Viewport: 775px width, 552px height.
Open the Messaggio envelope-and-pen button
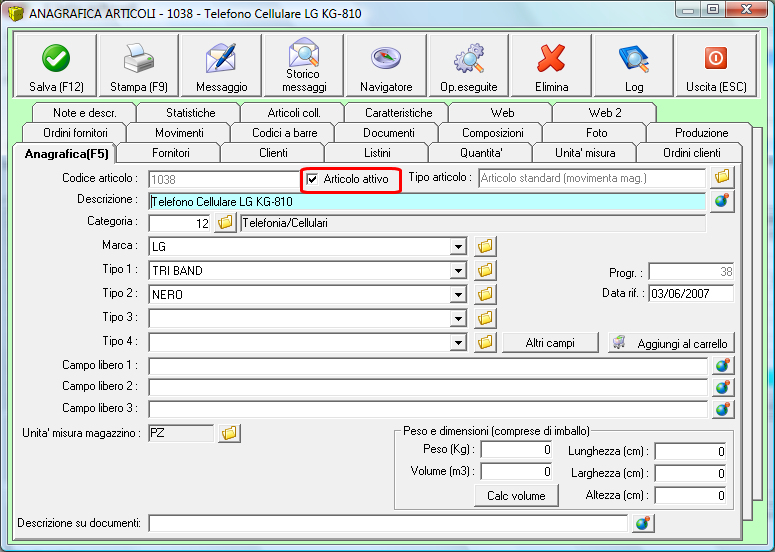[221, 65]
